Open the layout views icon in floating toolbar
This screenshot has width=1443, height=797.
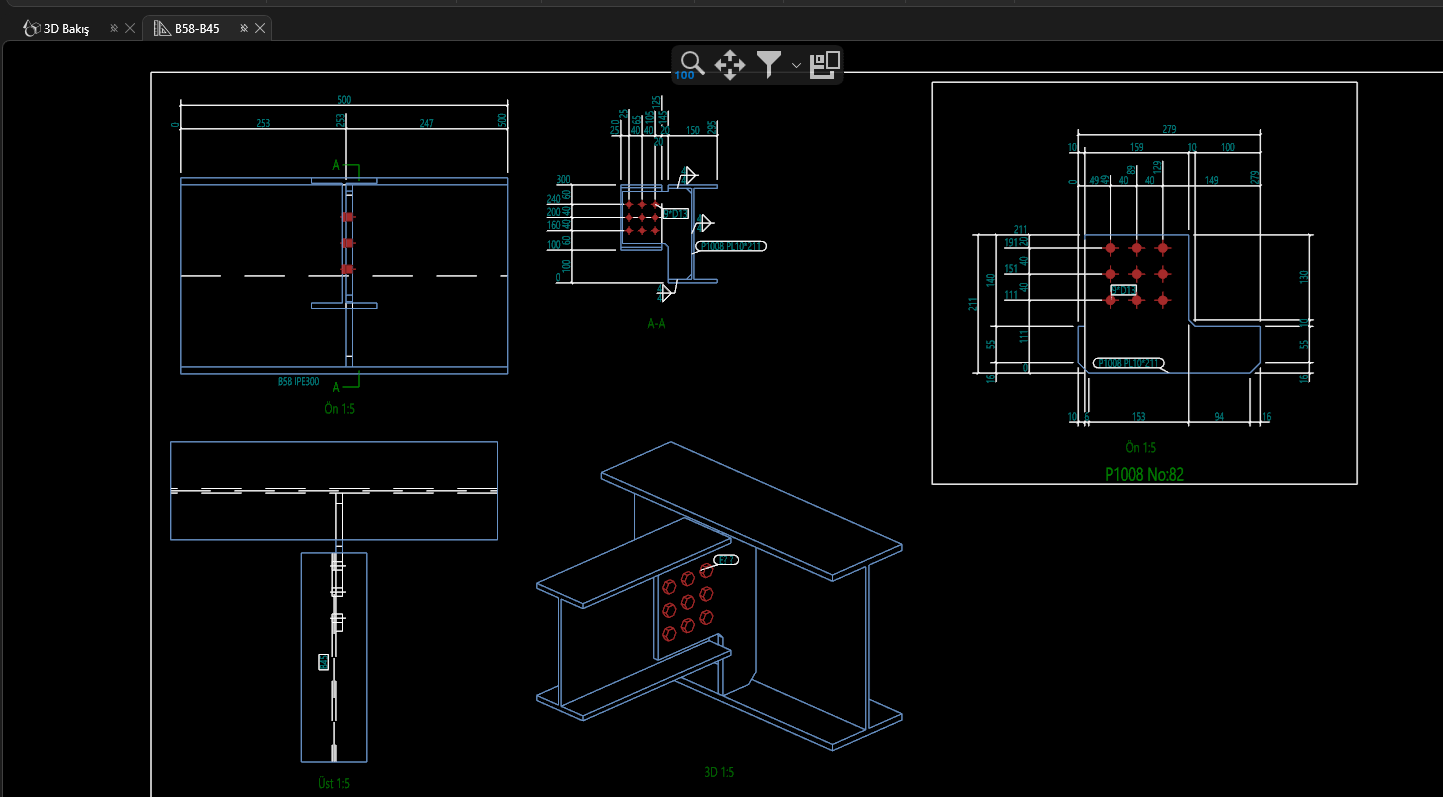click(x=824, y=64)
